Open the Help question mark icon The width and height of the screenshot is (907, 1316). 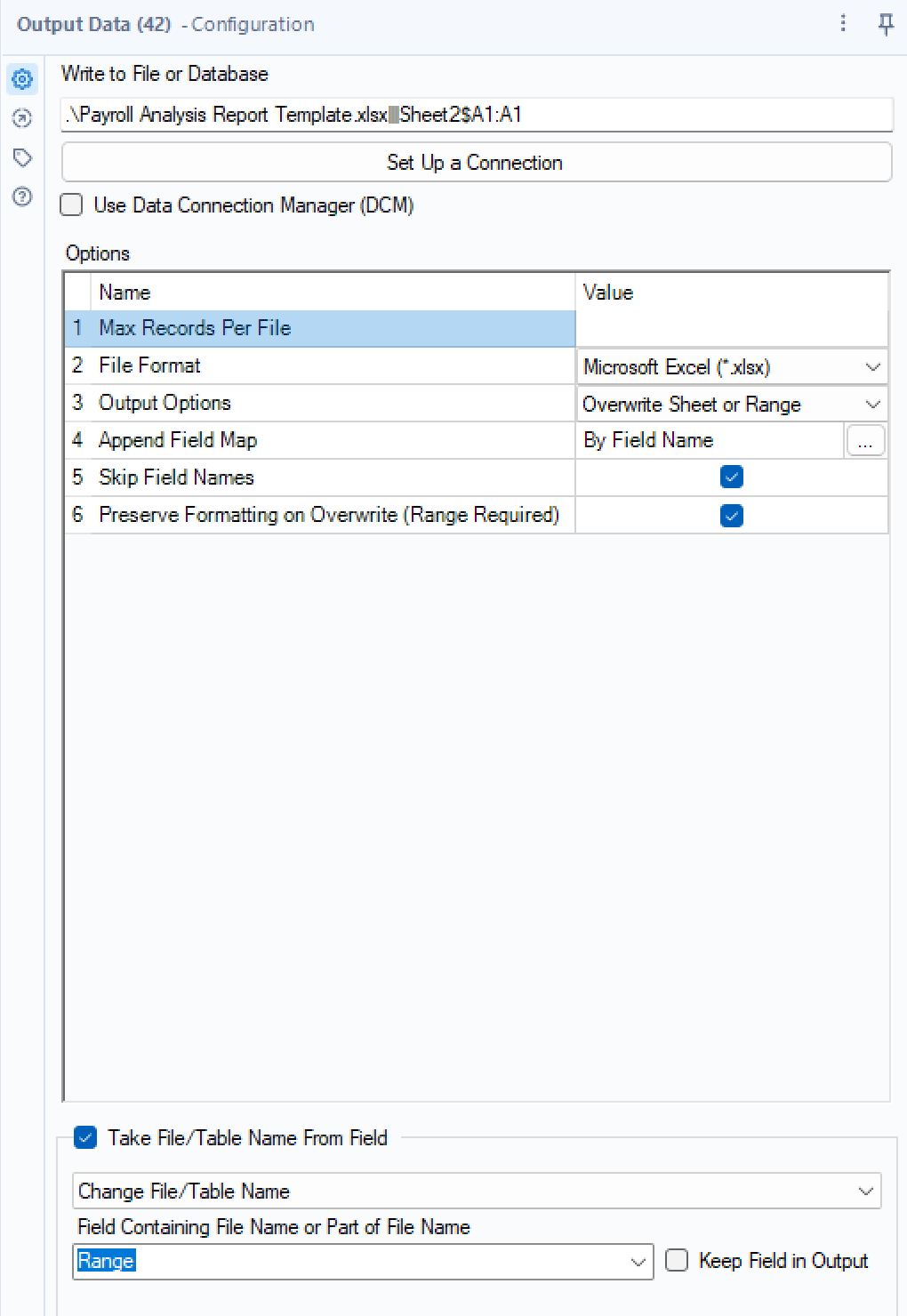tap(22, 197)
